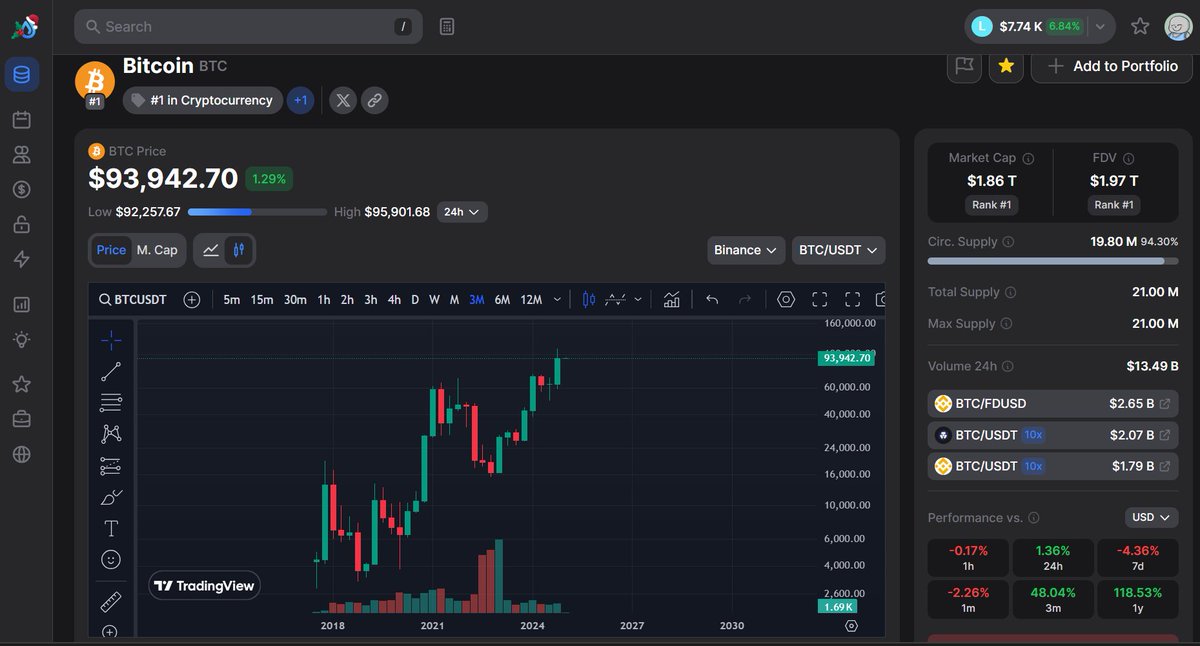This screenshot has width=1200, height=646.
Task: Click the Volume 24h info icon
Action: tap(1007, 367)
